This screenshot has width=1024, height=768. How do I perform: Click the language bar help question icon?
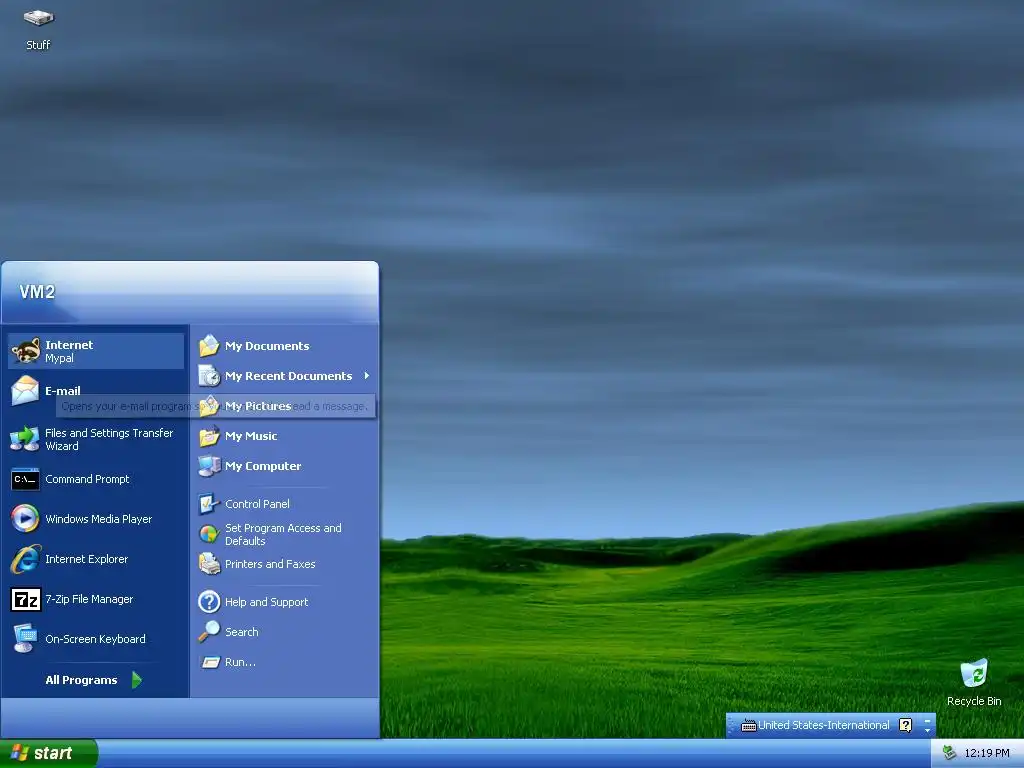[x=905, y=725]
